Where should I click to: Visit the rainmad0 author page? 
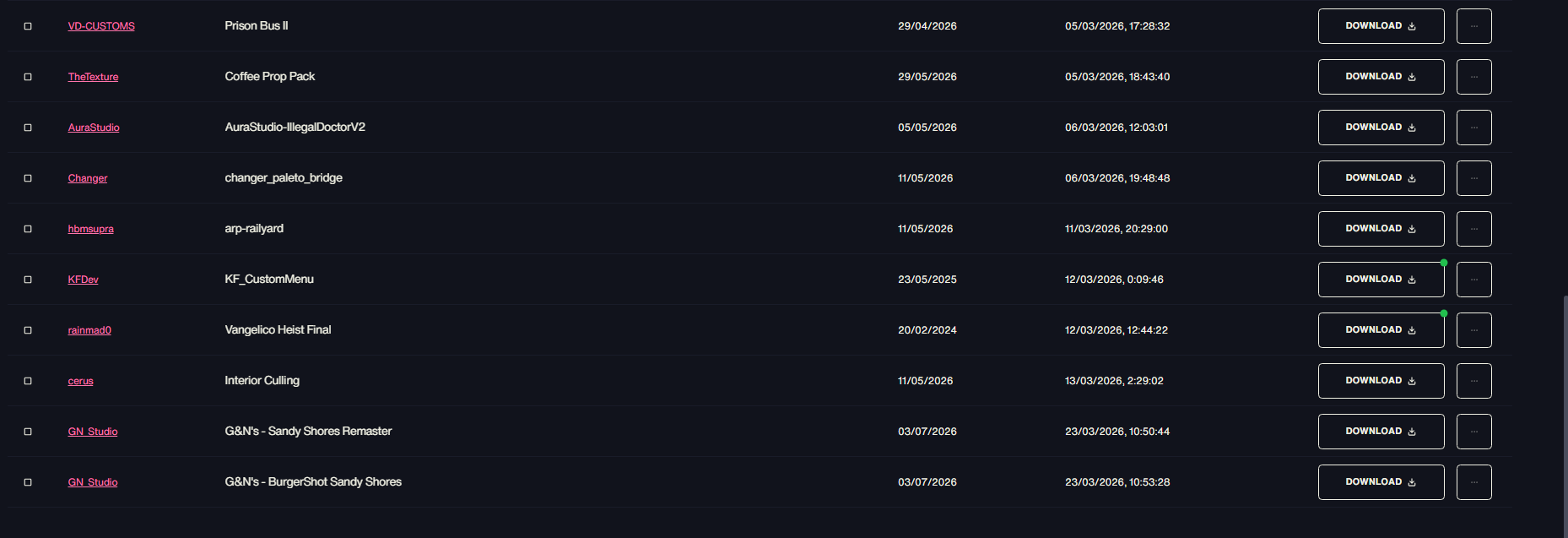pyautogui.click(x=89, y=330)
